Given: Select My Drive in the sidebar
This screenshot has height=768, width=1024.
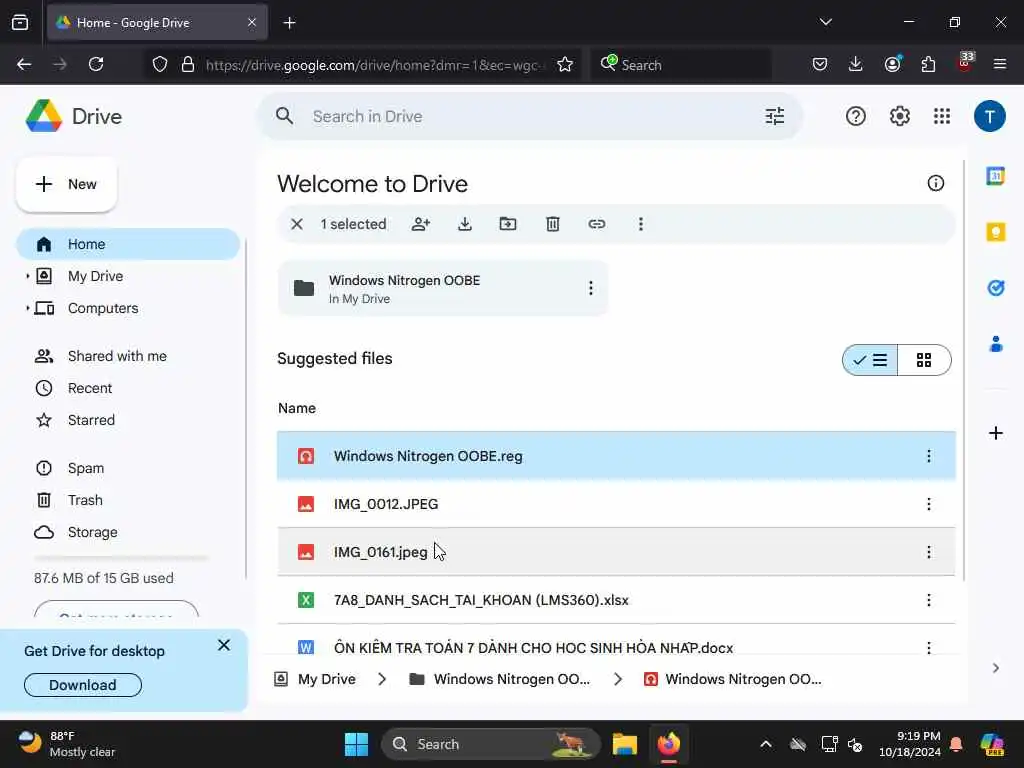Looking at the screenshot, I should click(x=128, y=276).
